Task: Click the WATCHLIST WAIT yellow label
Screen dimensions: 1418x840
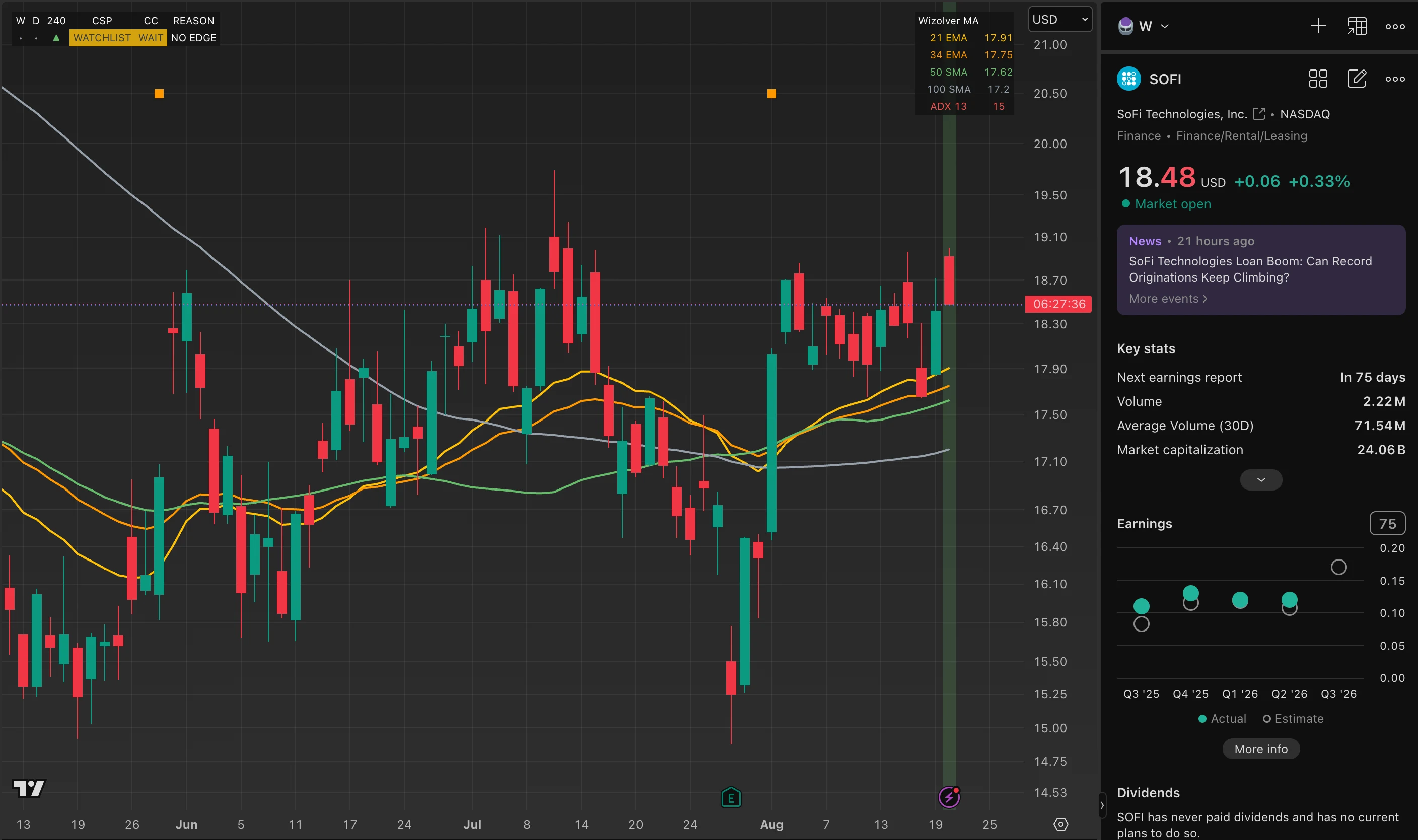Action: 118,38
